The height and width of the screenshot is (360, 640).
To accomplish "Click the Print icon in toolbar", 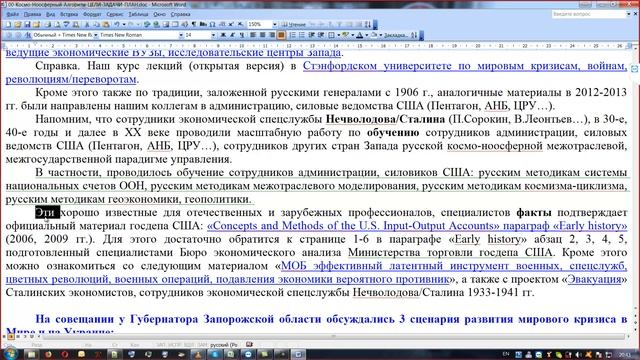I will tap(48, 24).
